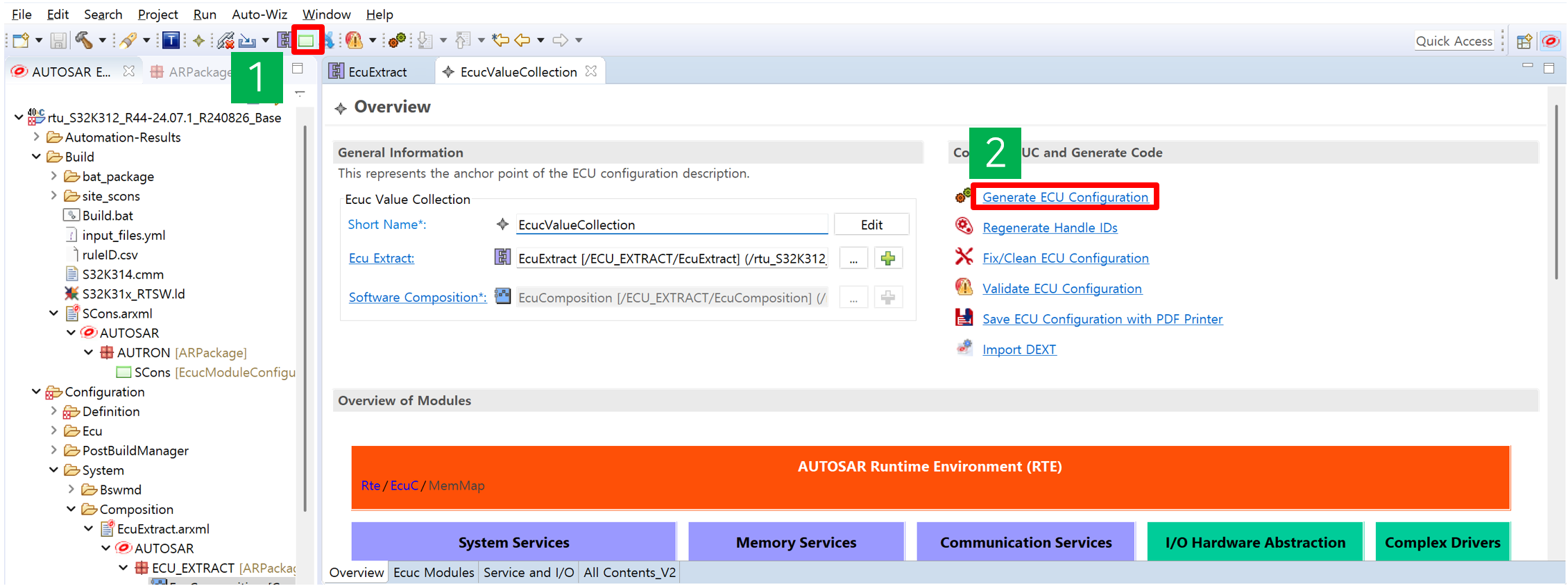Switch to the Ecuc Modules bottom tab
The width and height of the screenshot is (1568, 586).
(434, 572)
